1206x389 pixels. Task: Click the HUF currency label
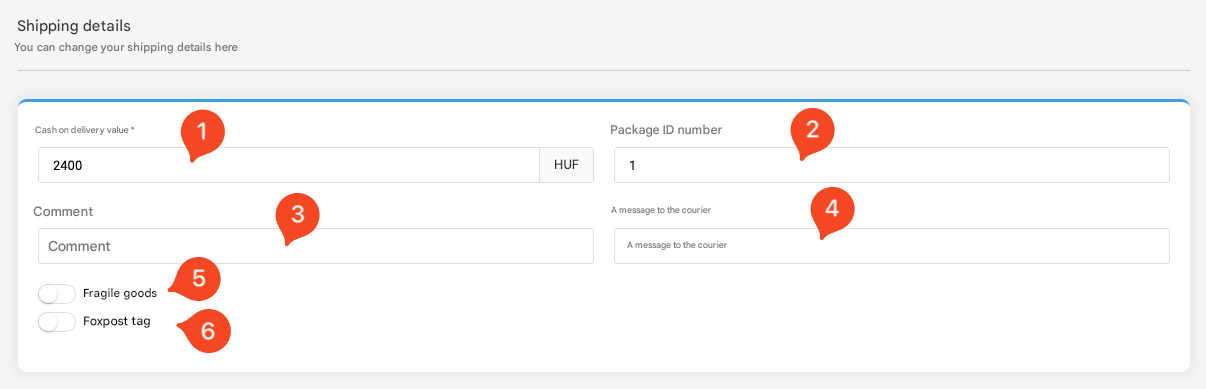point(567,165)
